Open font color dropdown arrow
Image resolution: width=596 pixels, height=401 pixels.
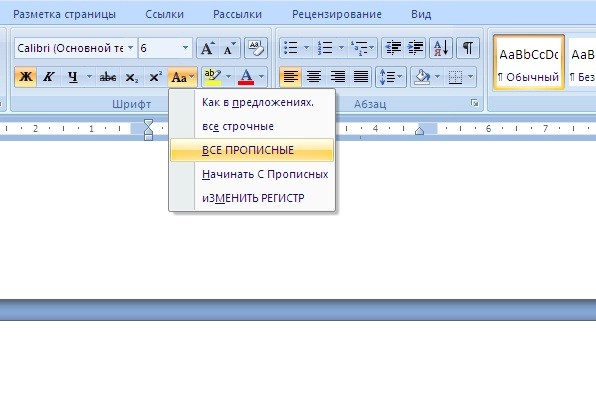pos(262,77)
